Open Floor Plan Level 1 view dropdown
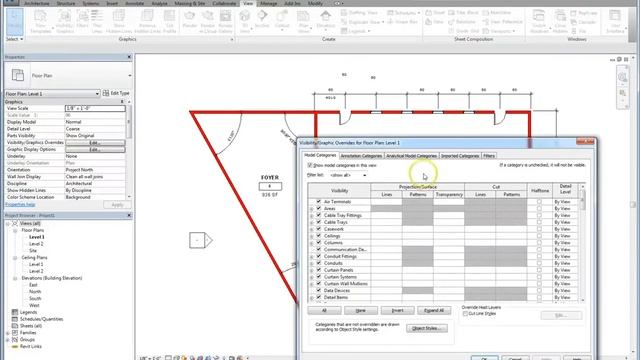Screen dimensions: 640x360 52,93
